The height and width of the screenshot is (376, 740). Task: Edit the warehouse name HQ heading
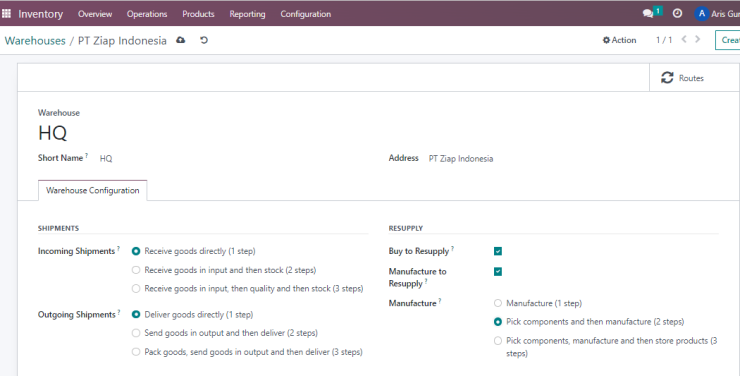pos(52,134)
